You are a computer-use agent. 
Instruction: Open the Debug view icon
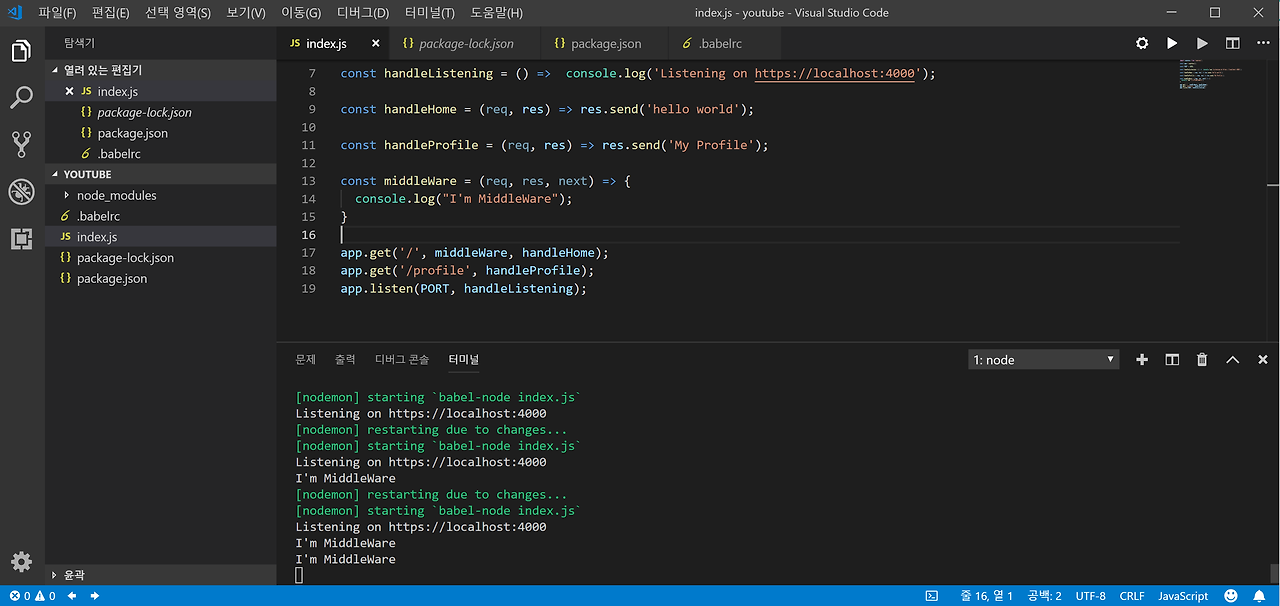(21, 192)
